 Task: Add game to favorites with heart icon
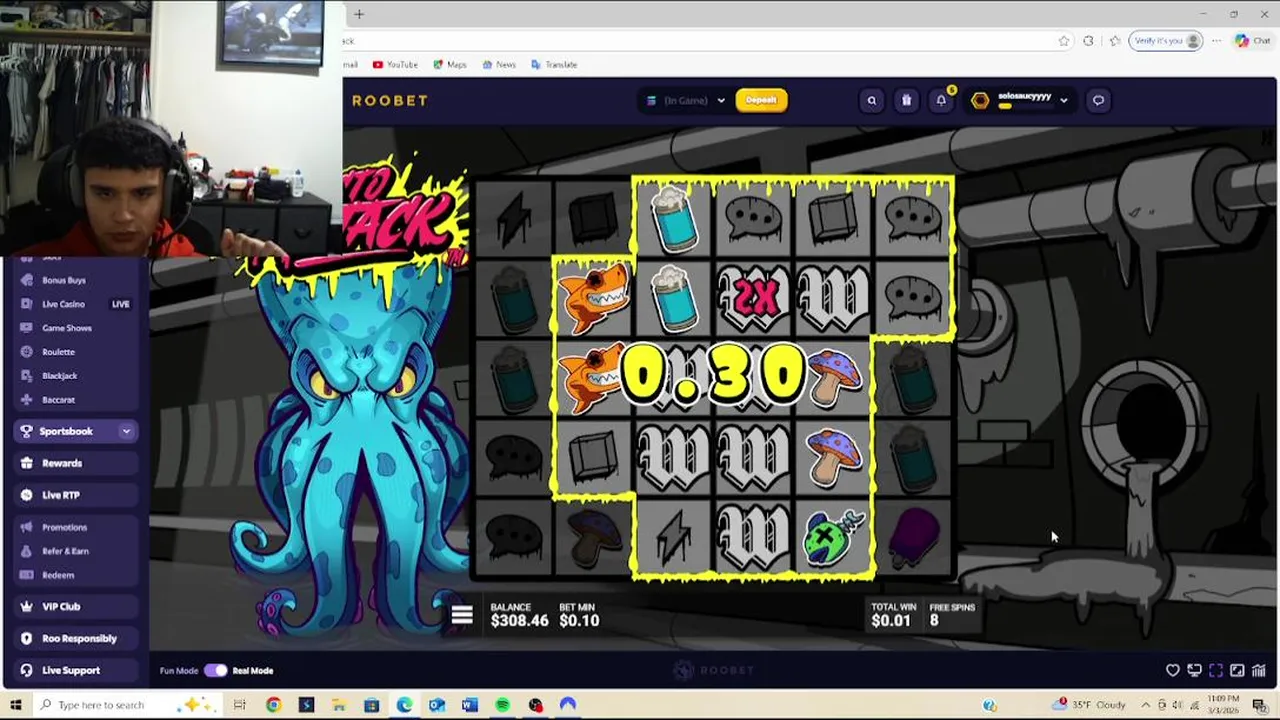[1173, 671]
